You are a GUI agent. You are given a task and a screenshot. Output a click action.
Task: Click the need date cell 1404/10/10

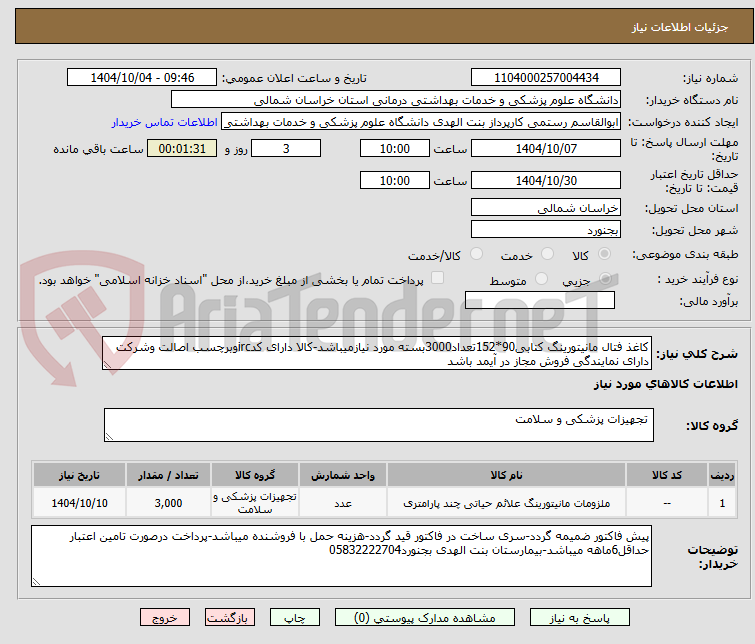[x=79, y=503]
